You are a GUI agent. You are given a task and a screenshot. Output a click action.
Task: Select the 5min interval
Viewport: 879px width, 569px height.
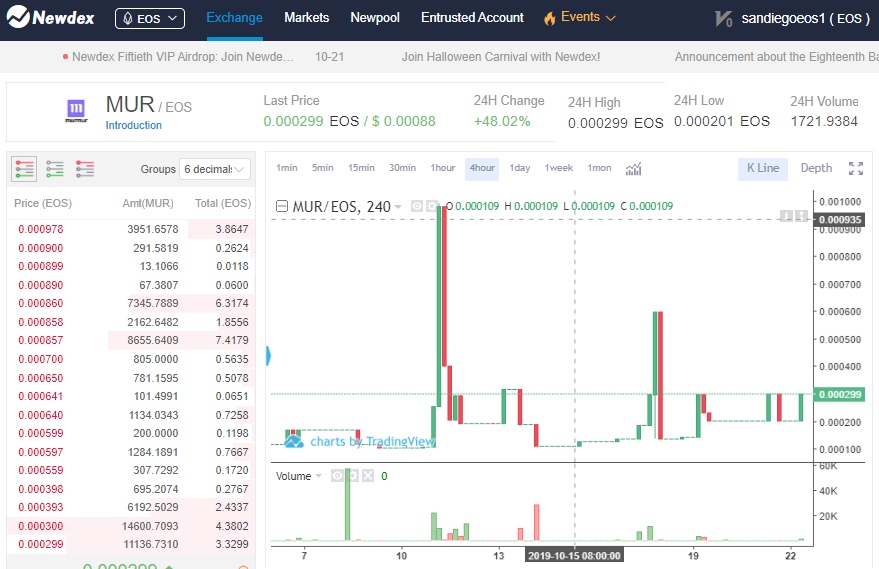322,168
